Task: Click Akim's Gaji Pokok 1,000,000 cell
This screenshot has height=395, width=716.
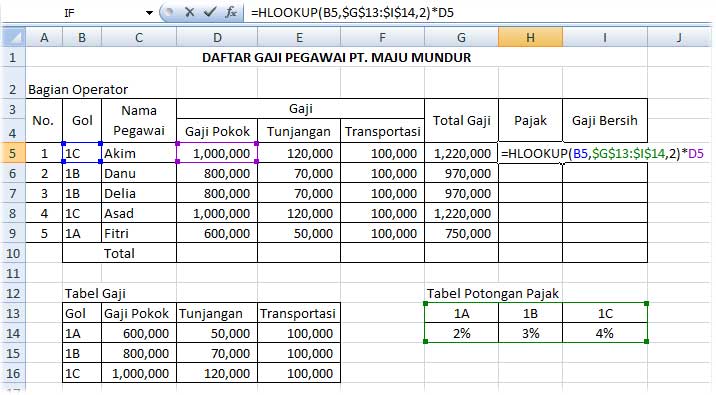Action: [217, 153]
